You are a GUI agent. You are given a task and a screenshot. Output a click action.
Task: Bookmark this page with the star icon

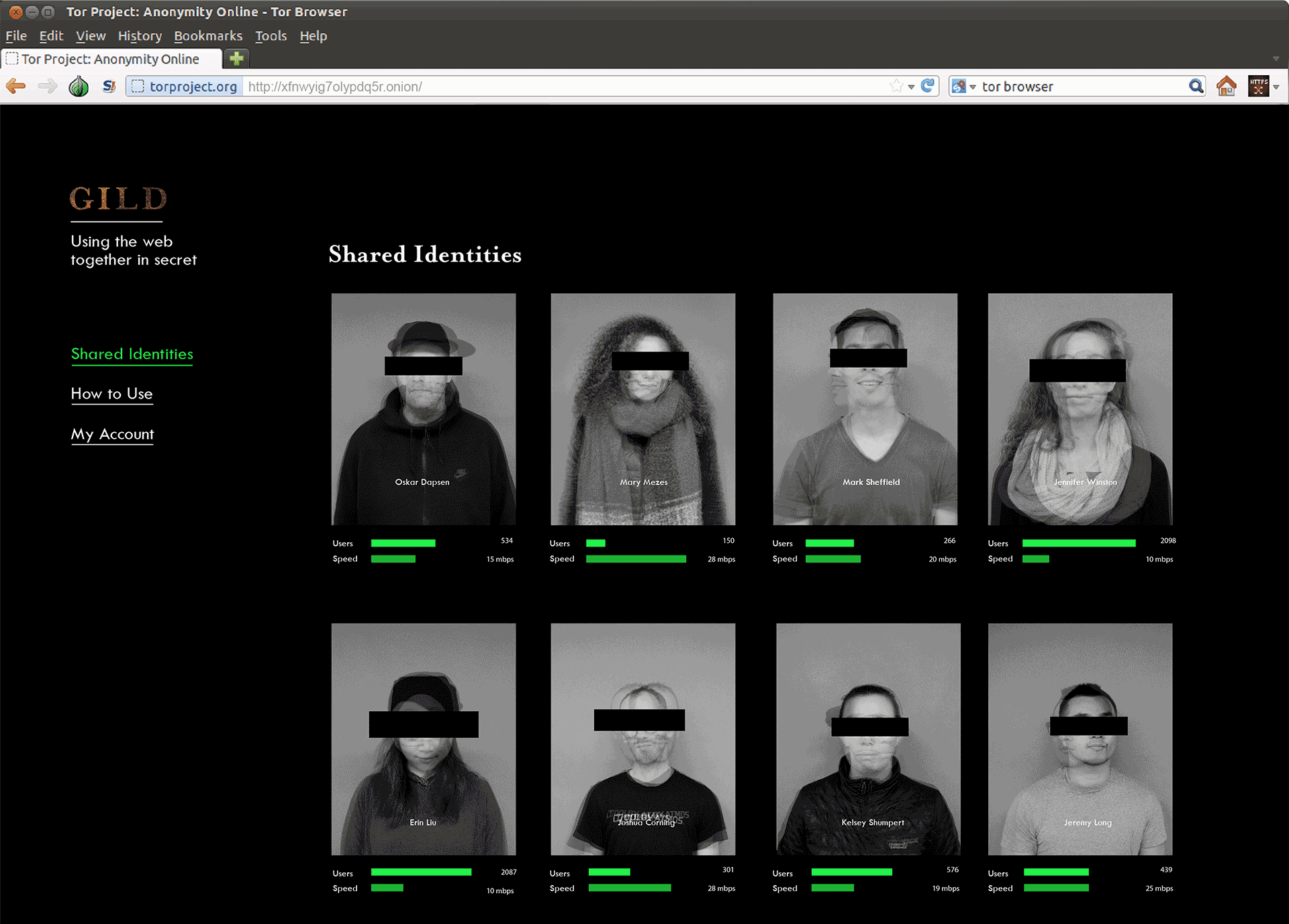pos(896,86)
